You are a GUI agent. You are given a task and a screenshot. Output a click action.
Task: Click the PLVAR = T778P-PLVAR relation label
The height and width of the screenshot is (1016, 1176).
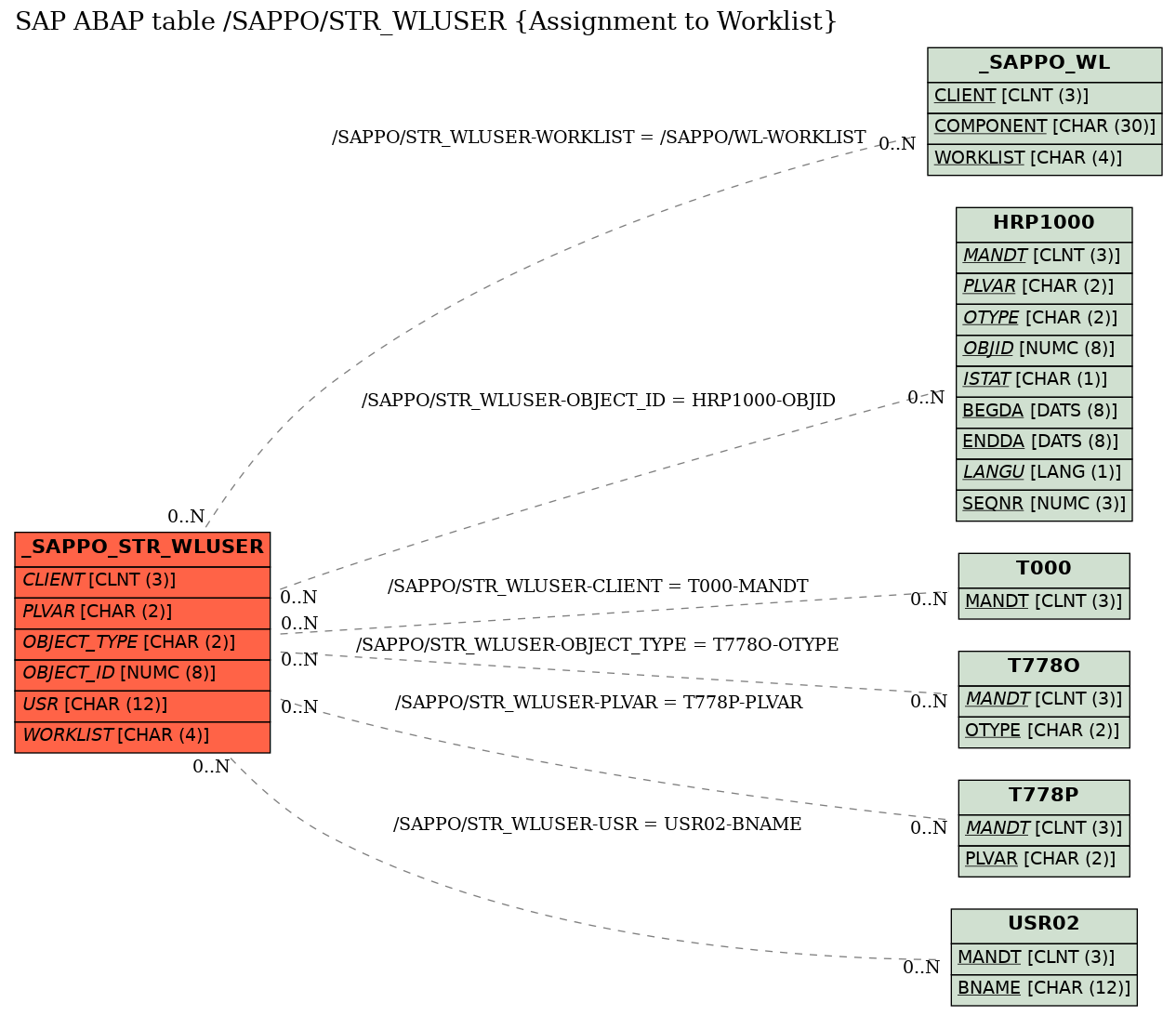point(599,703)
